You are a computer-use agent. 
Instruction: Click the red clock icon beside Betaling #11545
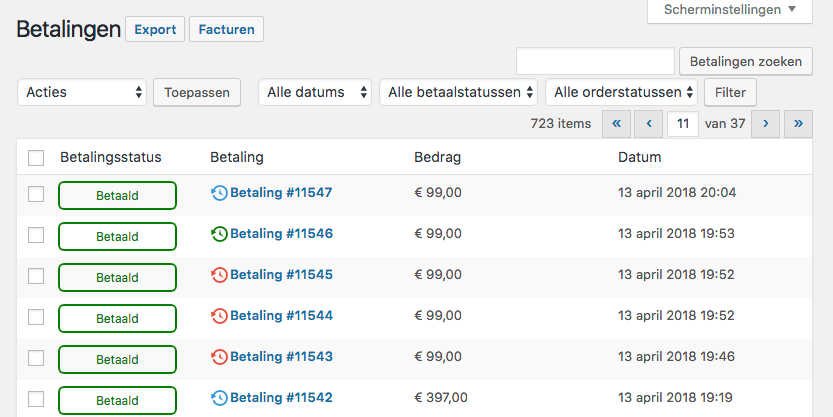(219, 275)
